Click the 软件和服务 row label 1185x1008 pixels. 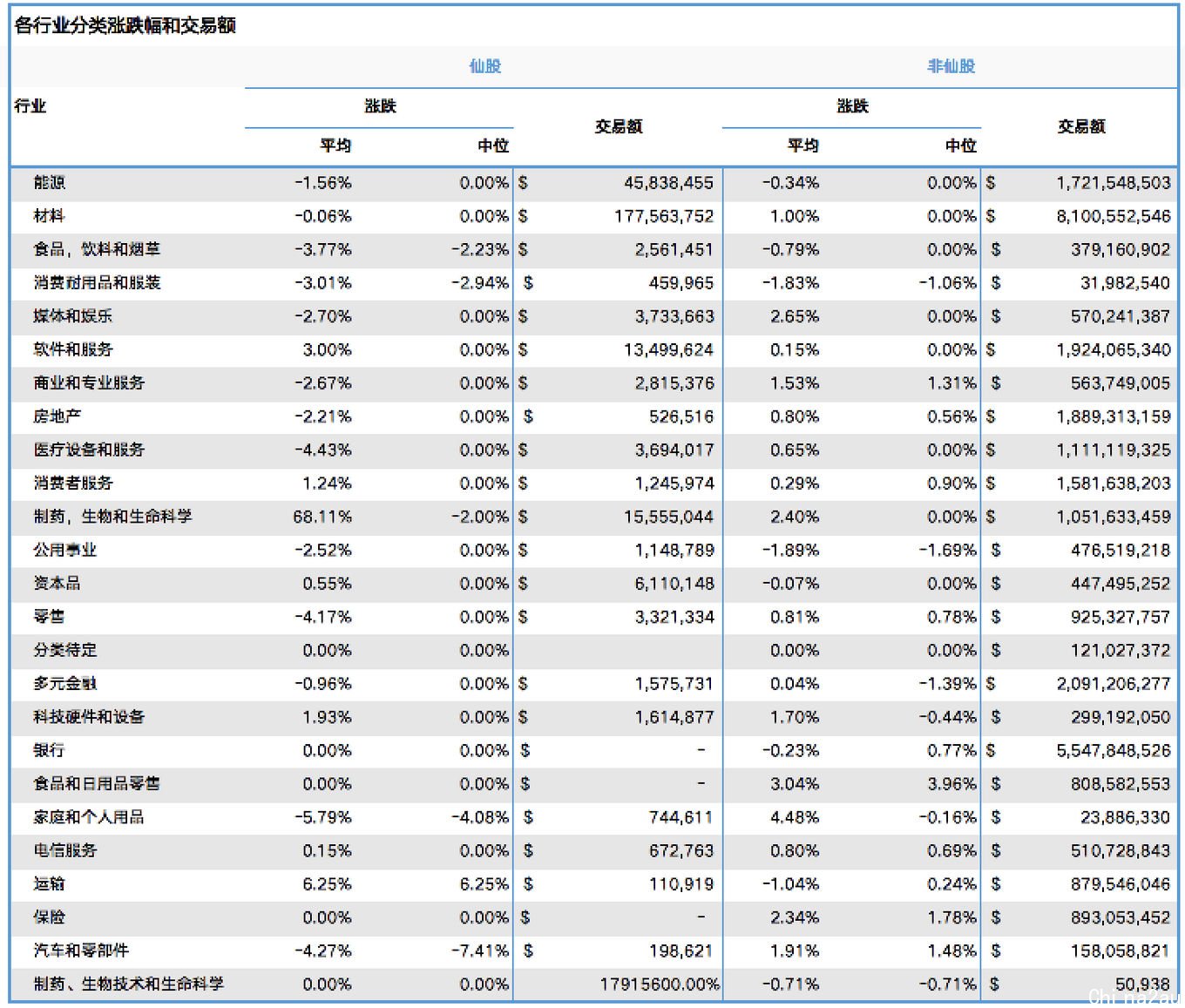pos(72,350)
